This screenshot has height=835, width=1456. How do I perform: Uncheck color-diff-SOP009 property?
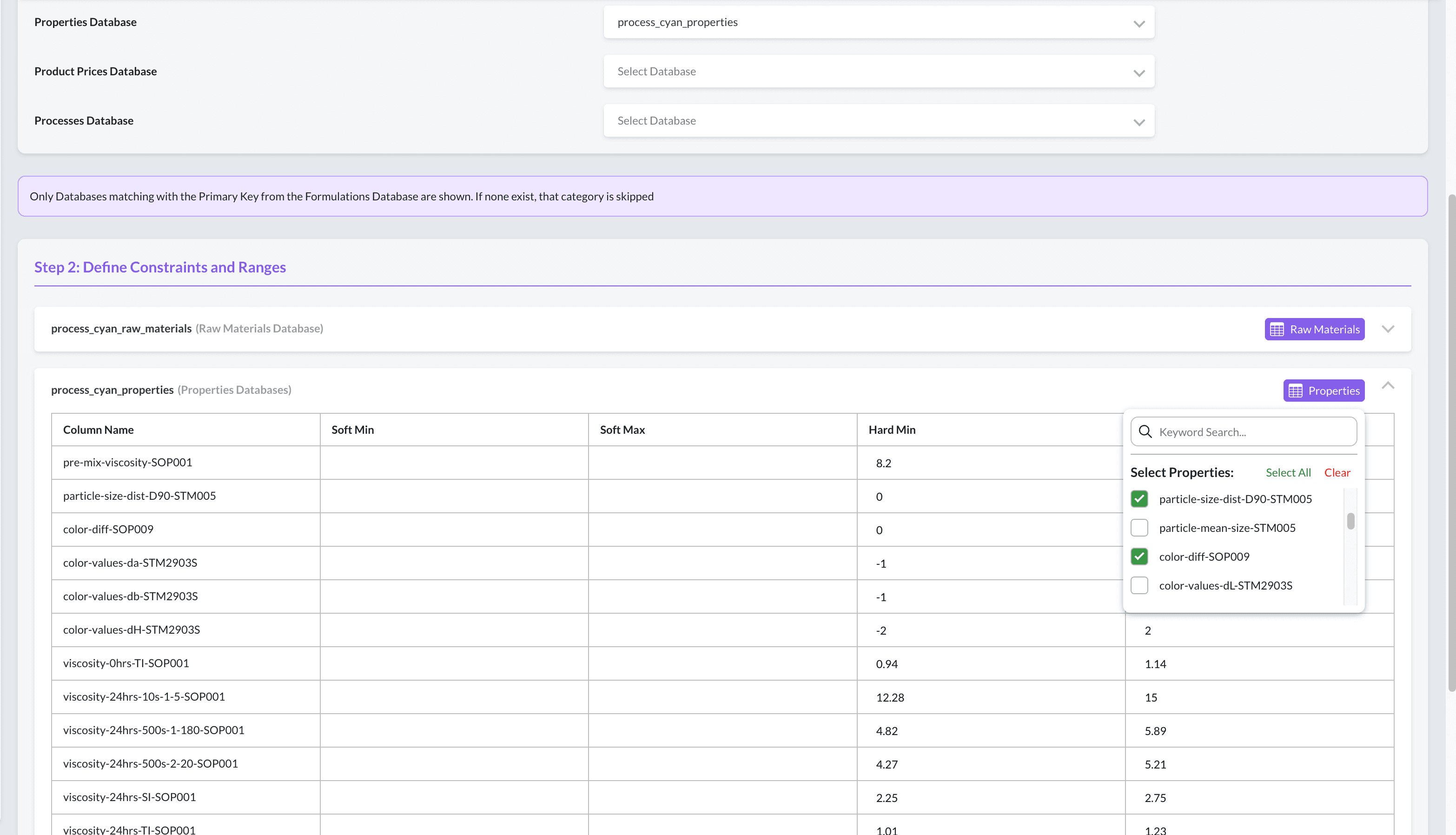[x=1139, y=557]
